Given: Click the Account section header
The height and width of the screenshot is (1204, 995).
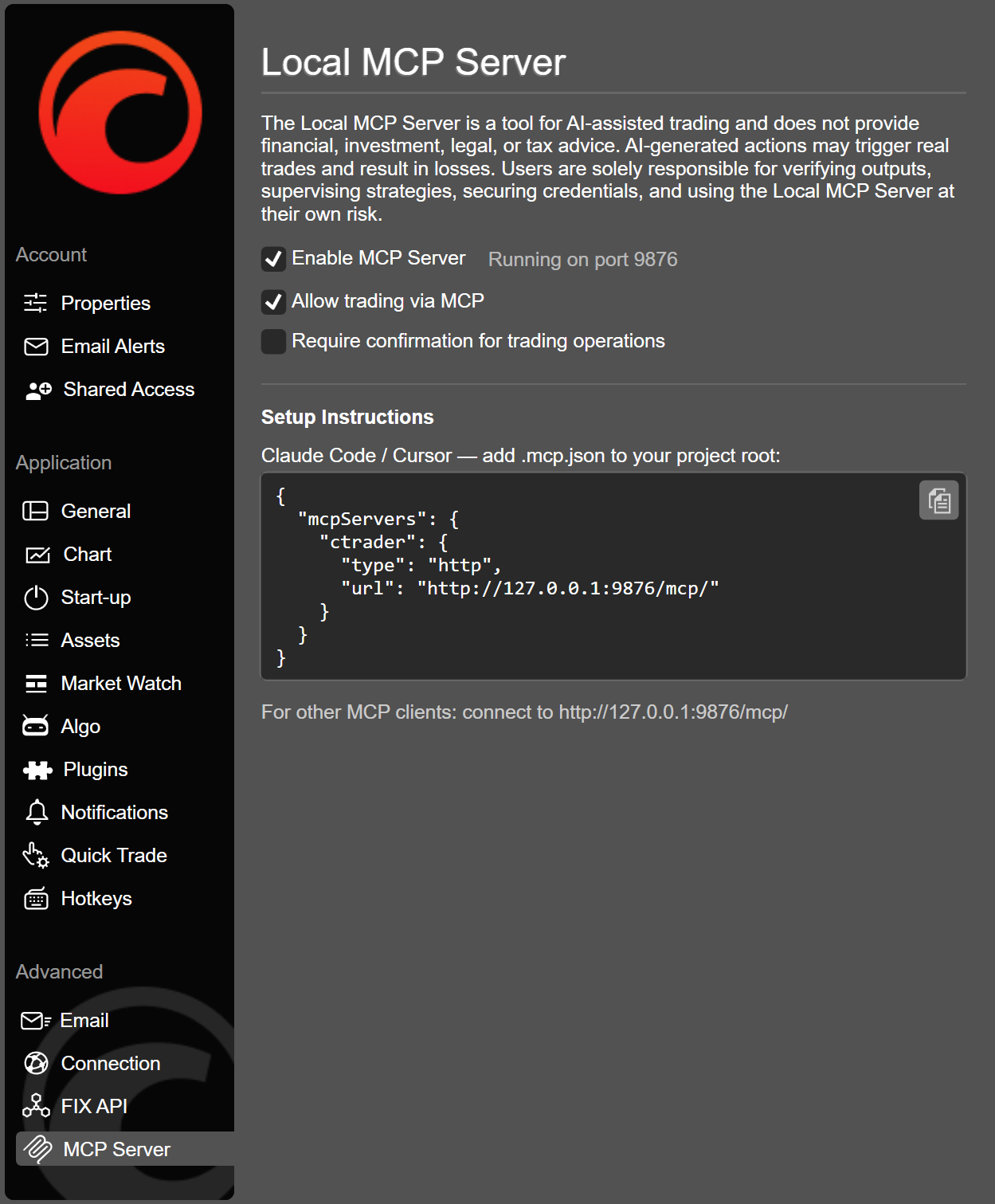Looking at the screenshot, I should point(51,255).
